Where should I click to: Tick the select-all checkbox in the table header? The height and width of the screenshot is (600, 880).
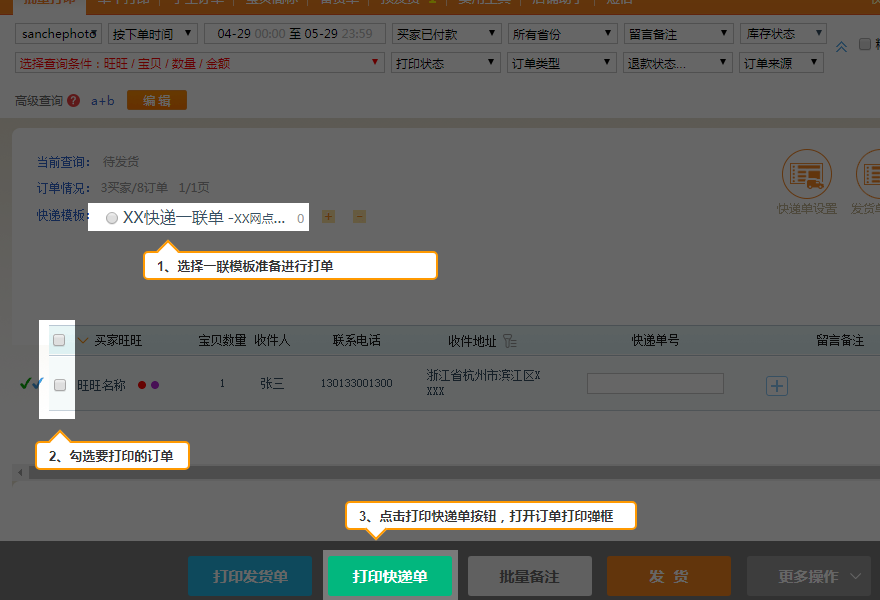[59, 340]
